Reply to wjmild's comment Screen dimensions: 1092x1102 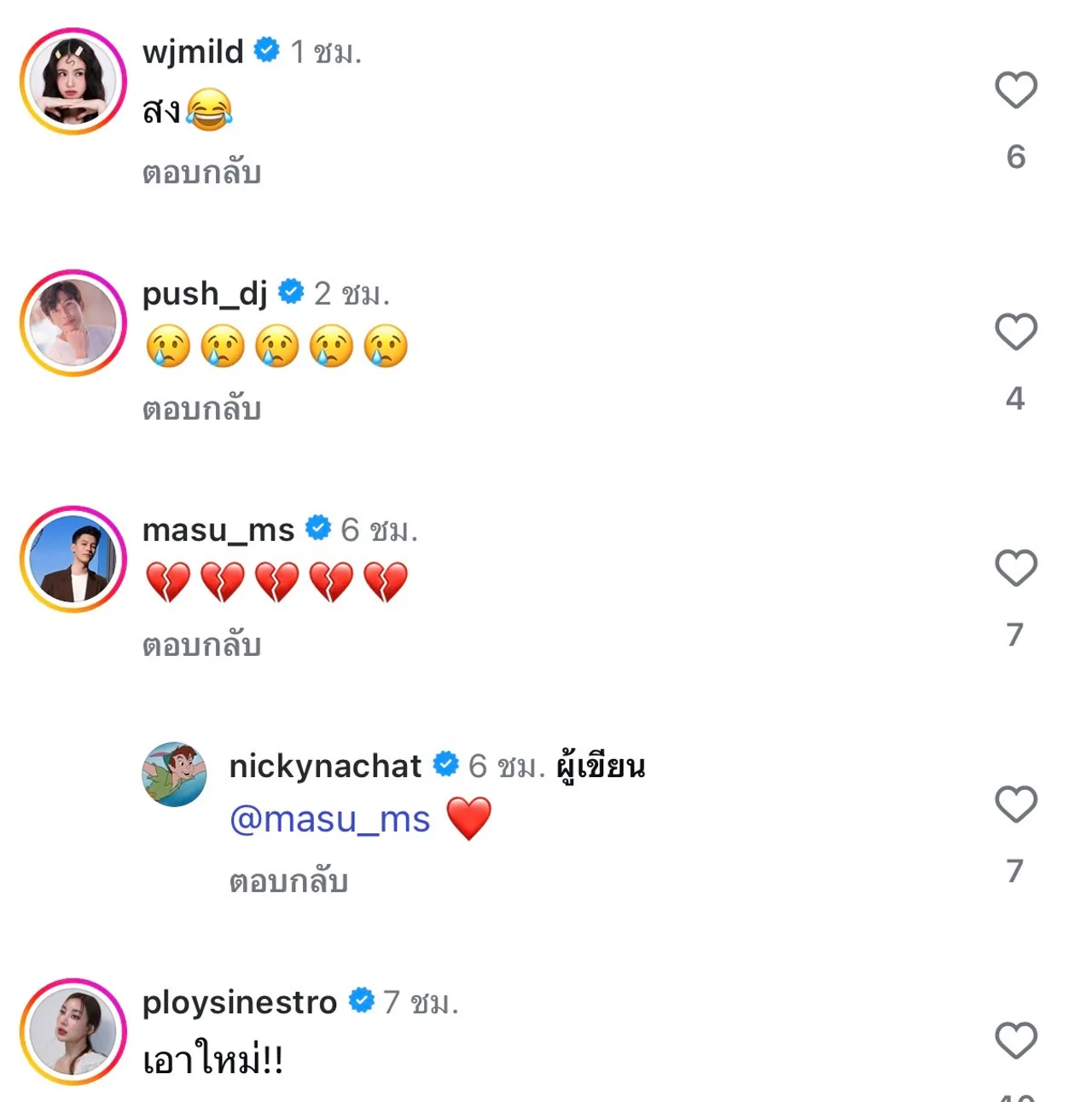tap(201, 173)
